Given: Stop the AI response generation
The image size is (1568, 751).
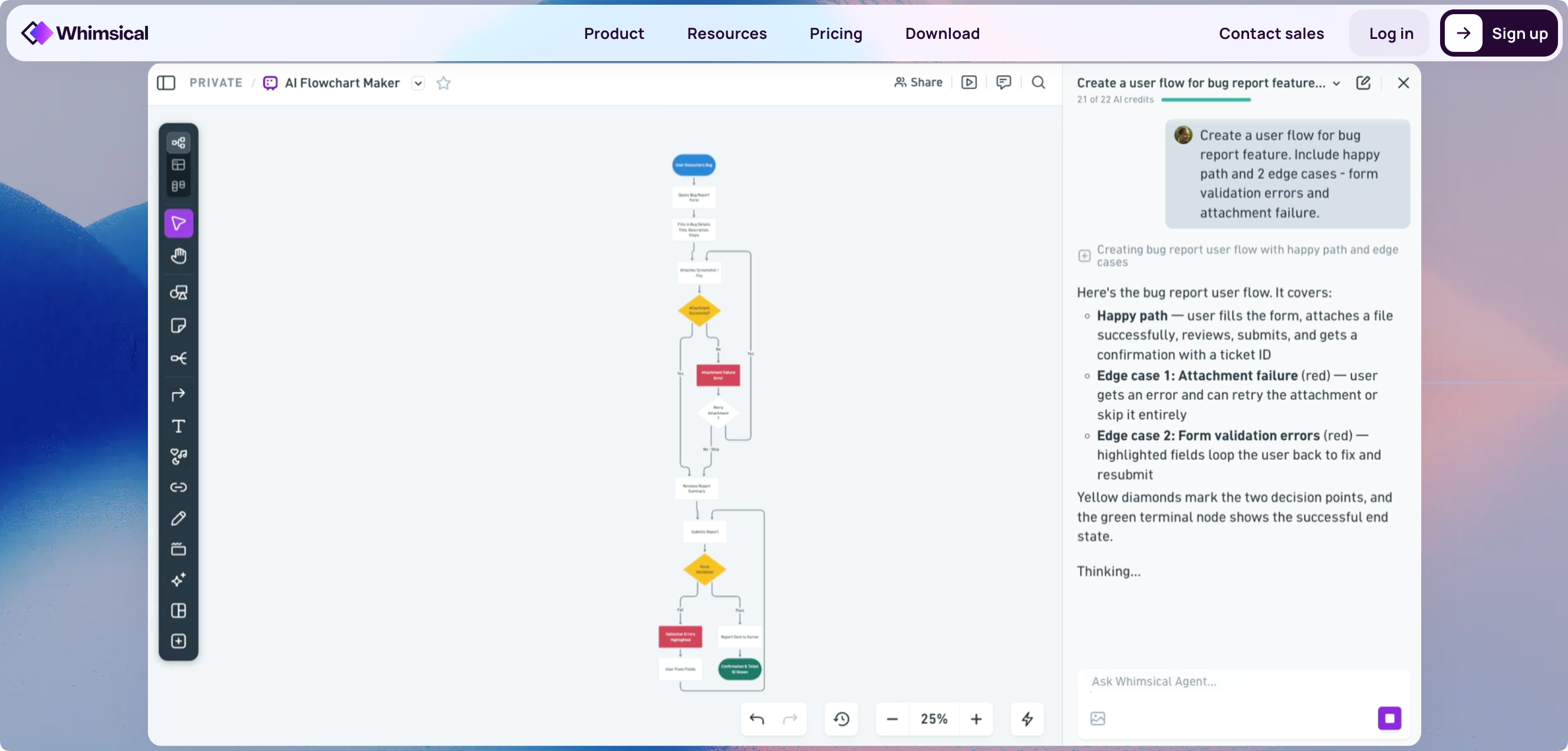Looking at the screenshot, I should coord(1389,719).
